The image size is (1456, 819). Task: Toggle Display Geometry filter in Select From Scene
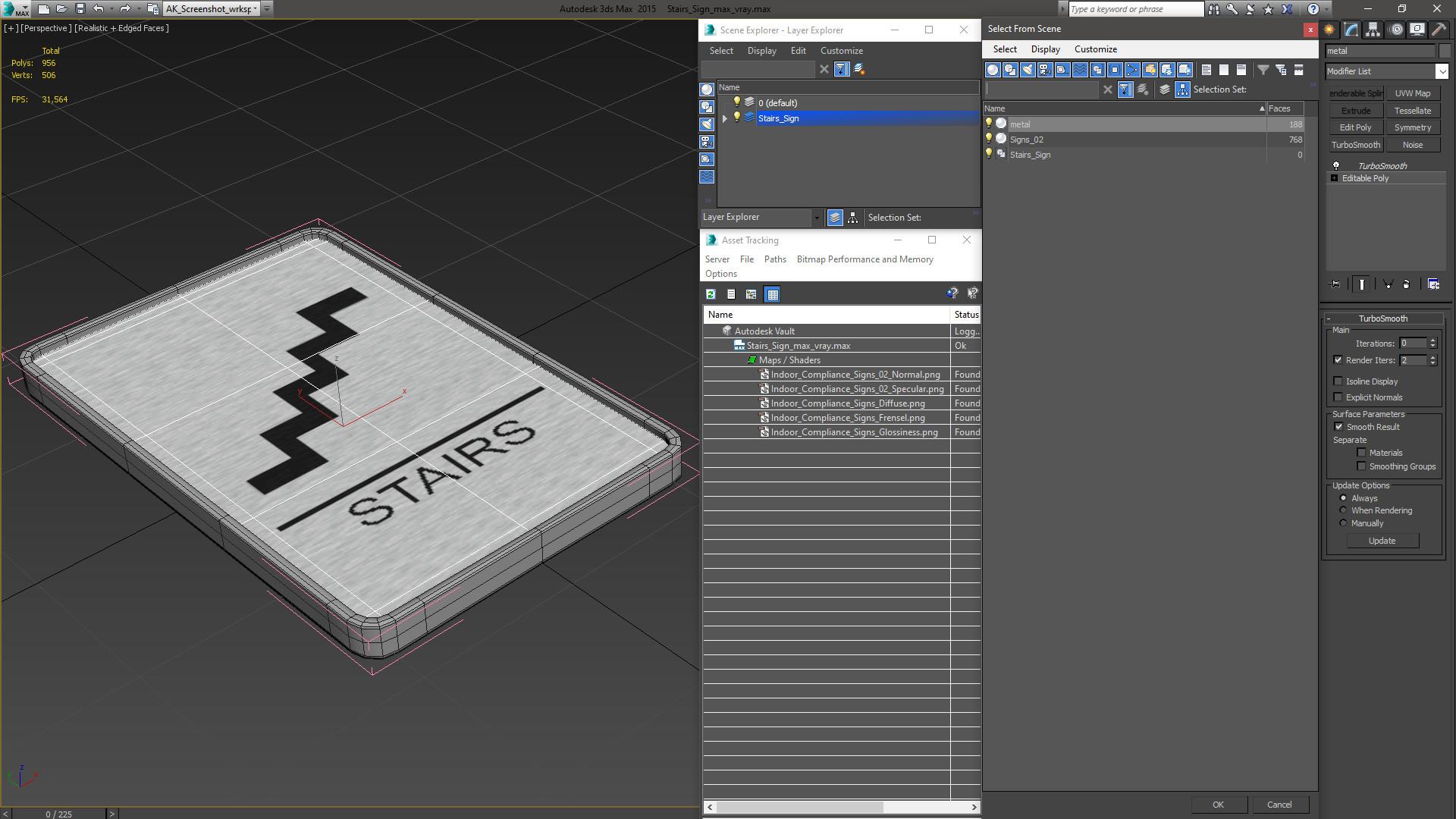[x=993, y=70]
